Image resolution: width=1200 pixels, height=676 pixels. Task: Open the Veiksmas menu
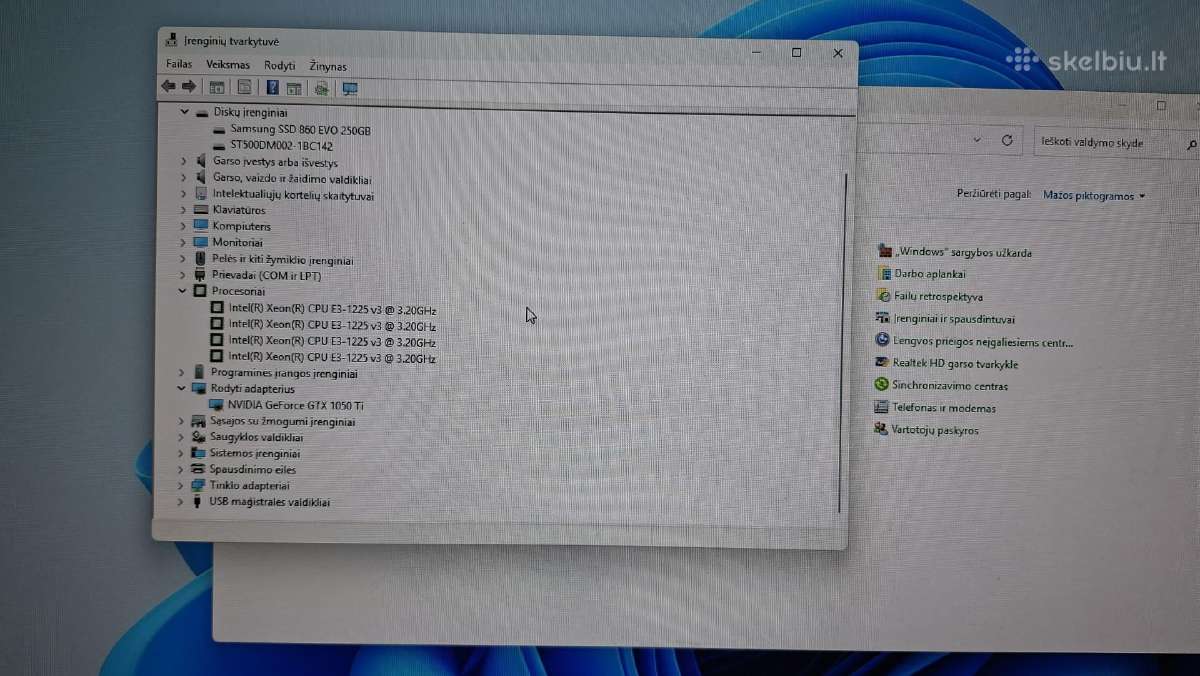[x=228, y=64]
